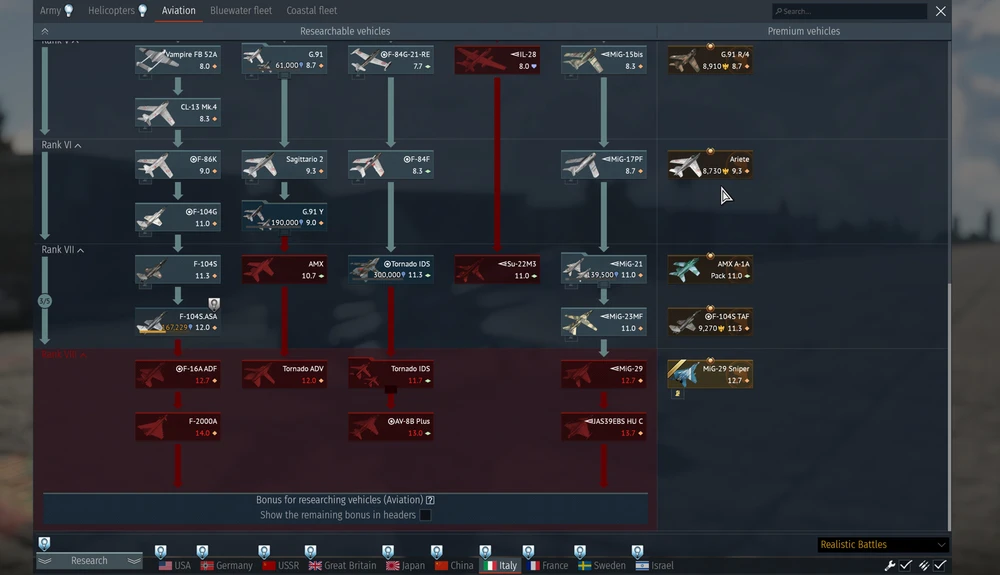
Task: Click the G.91 Y aircraft card
Action: [x=284, y=217]
